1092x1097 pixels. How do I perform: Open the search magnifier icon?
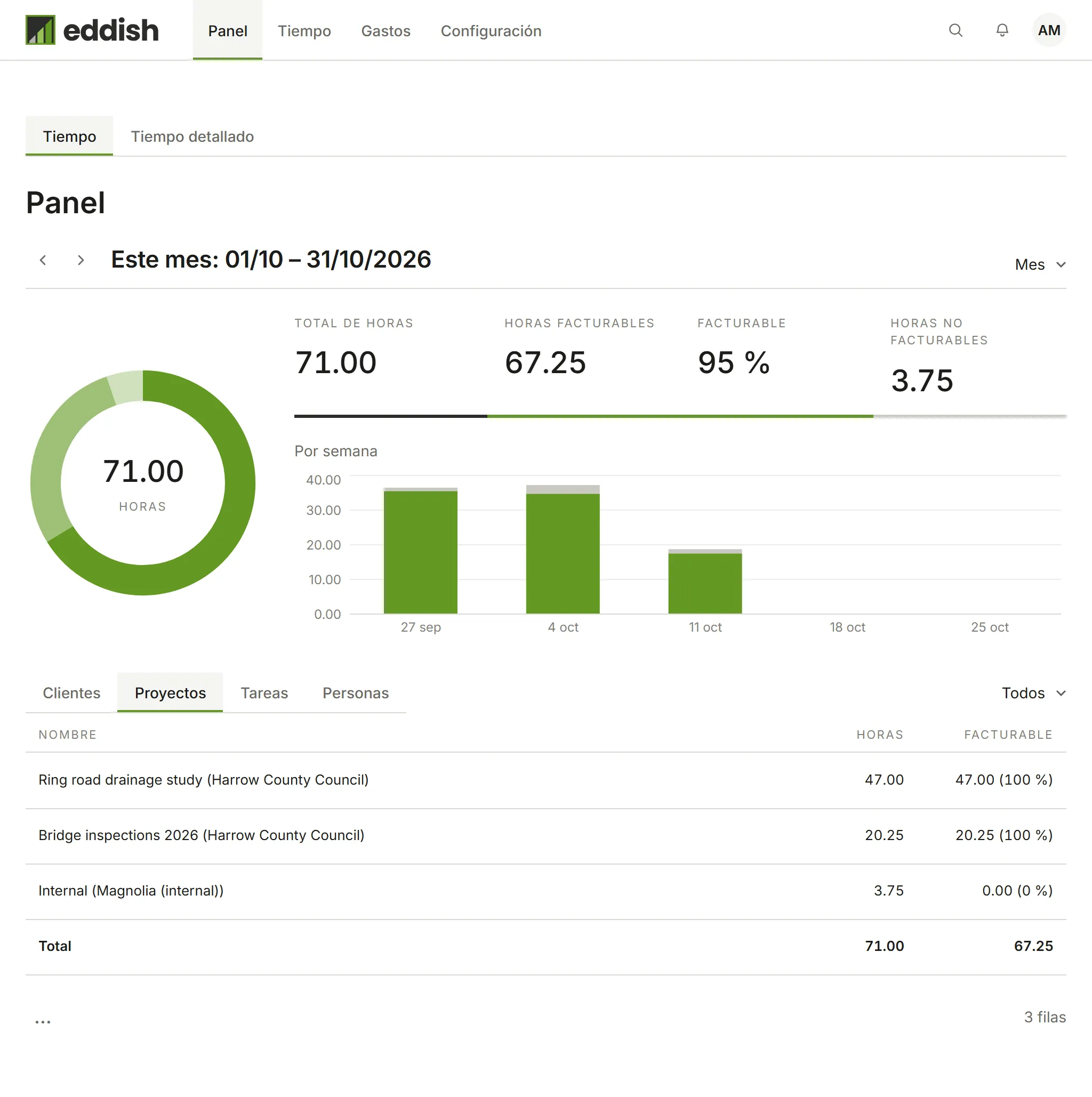coord(955,30)
